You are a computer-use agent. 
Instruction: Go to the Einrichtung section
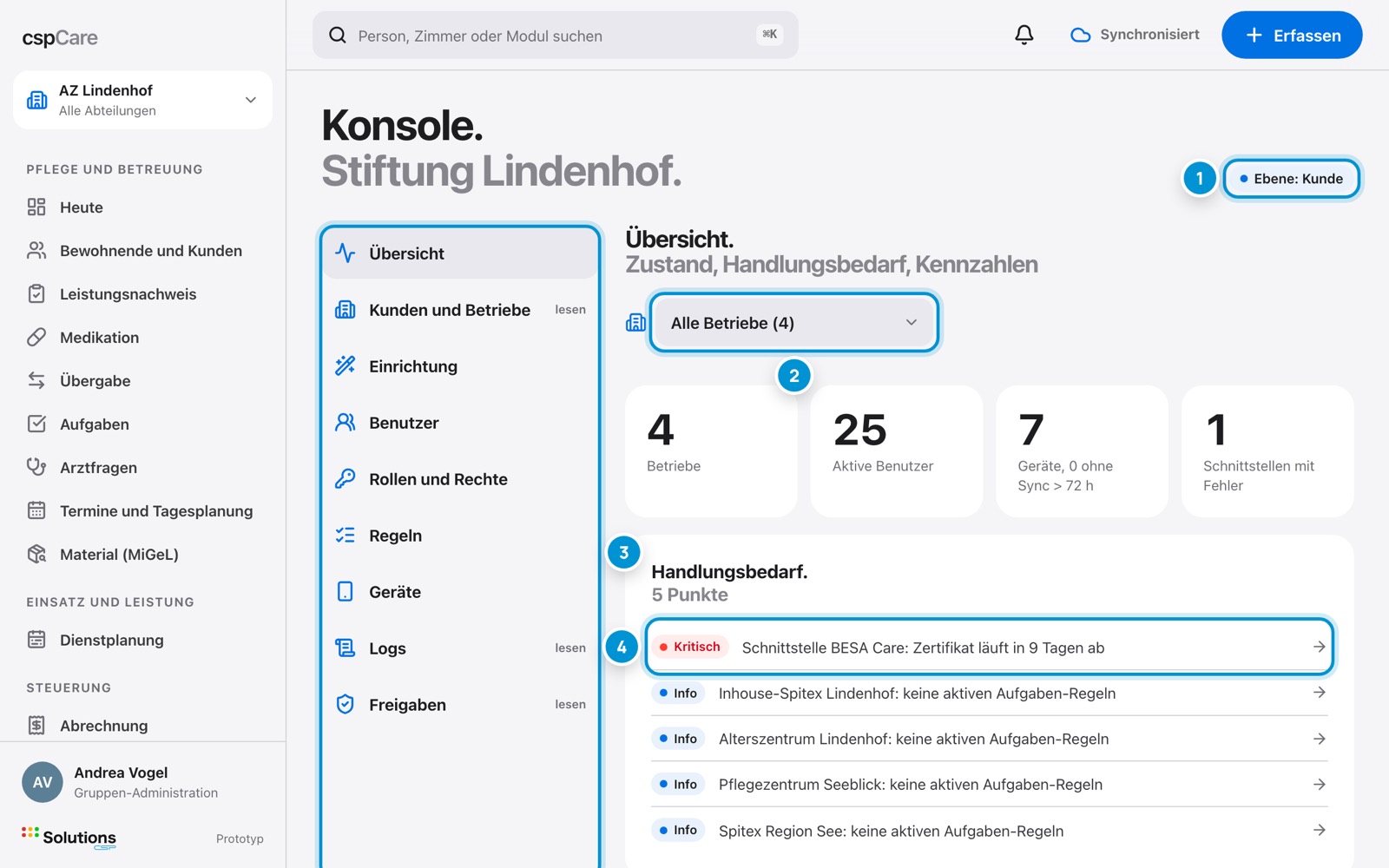click(460, 365)
